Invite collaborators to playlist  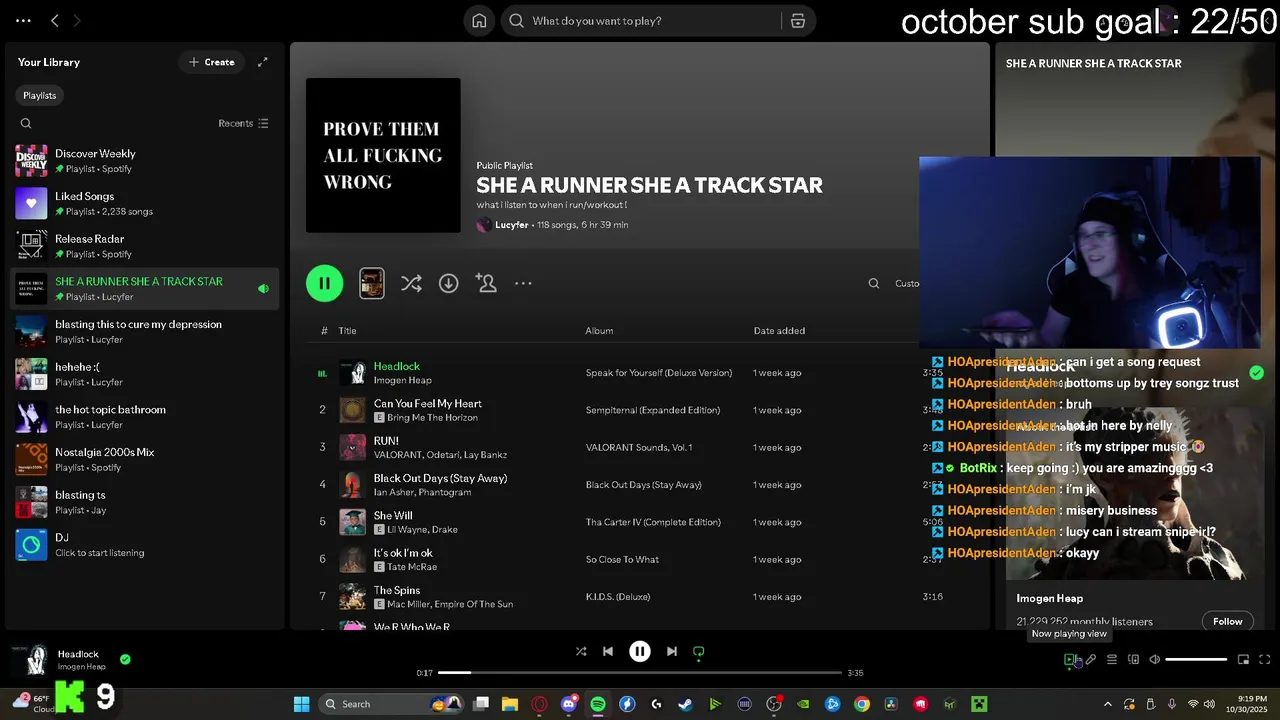(487, 283)
